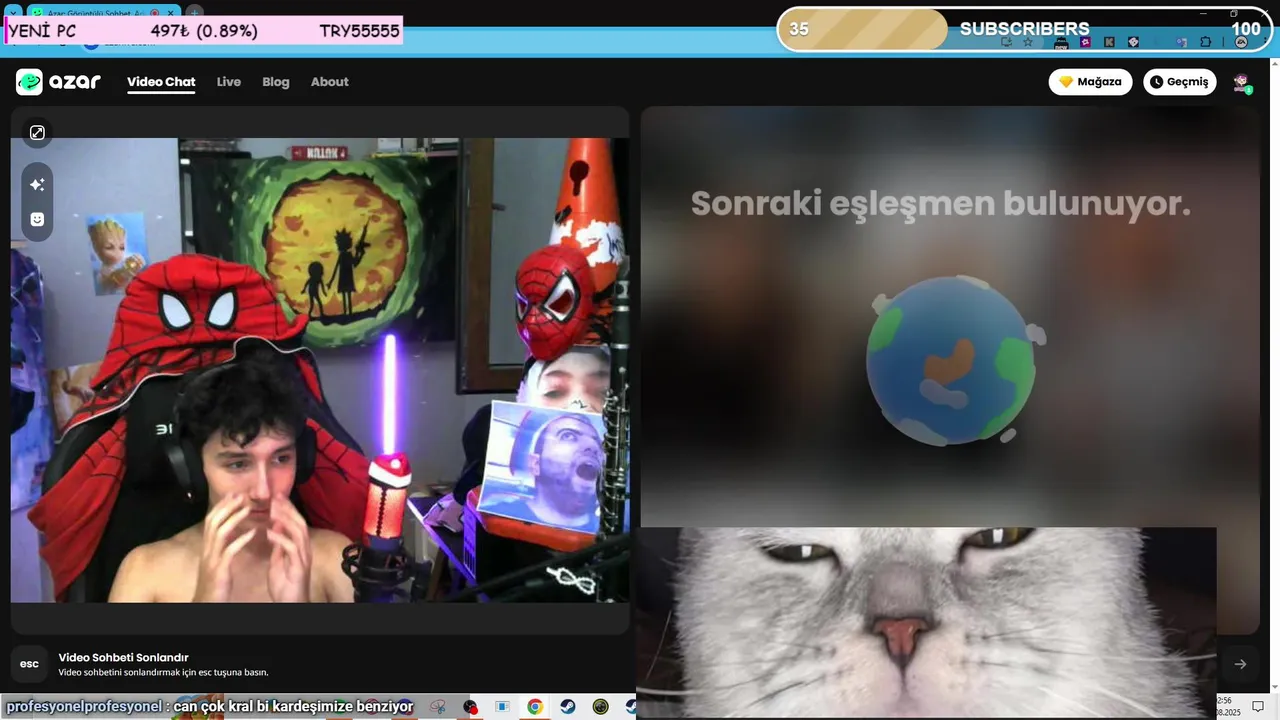Close the Azar browser tab
Screen dimensions: 1280x720
point(171,13)
